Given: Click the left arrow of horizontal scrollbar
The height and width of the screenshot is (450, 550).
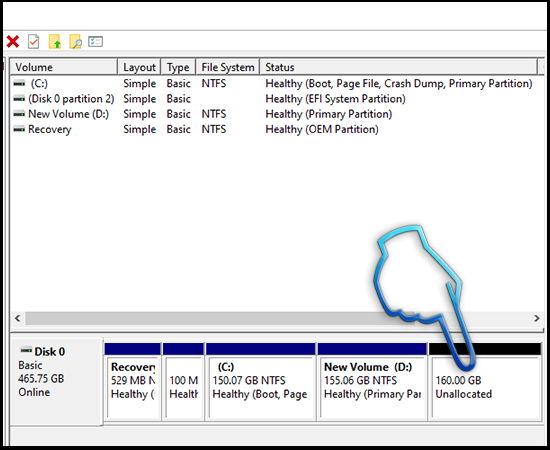Looking at the screenshot, I should pos(18,318).
